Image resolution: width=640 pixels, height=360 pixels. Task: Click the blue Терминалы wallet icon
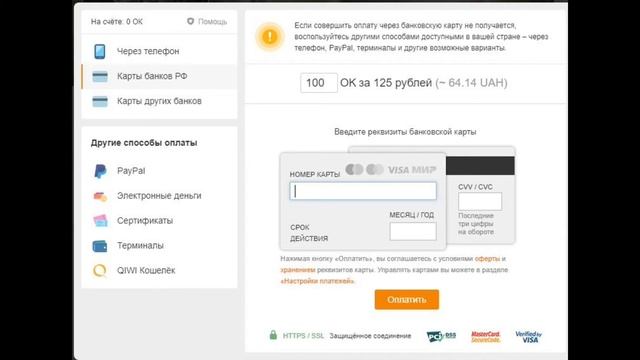coord(100,246)
